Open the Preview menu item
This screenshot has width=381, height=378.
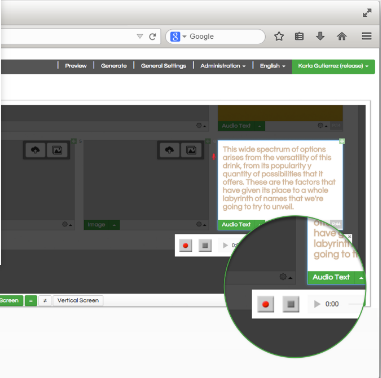pos(76,66)
